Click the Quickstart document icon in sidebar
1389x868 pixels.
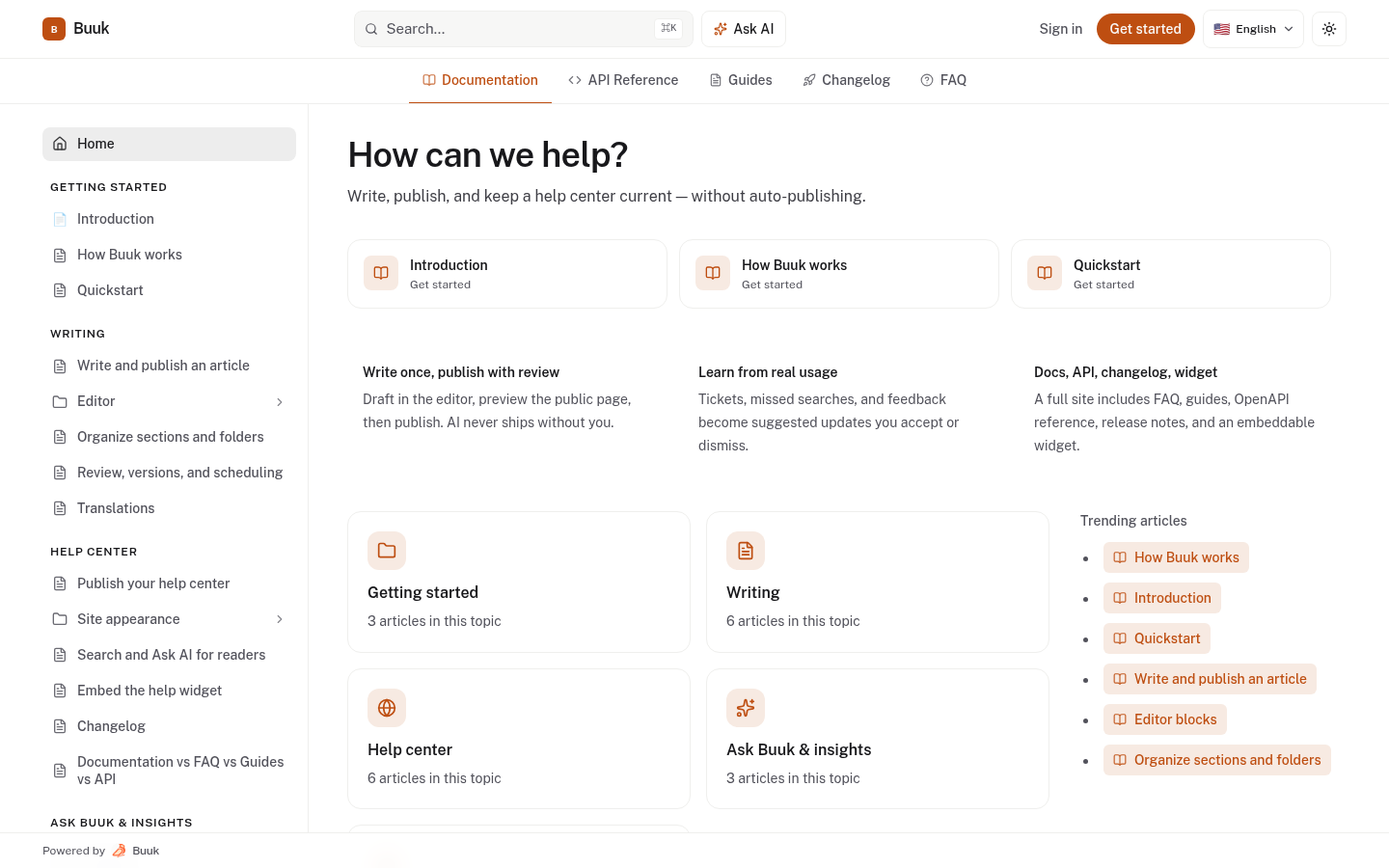[60, 290]
